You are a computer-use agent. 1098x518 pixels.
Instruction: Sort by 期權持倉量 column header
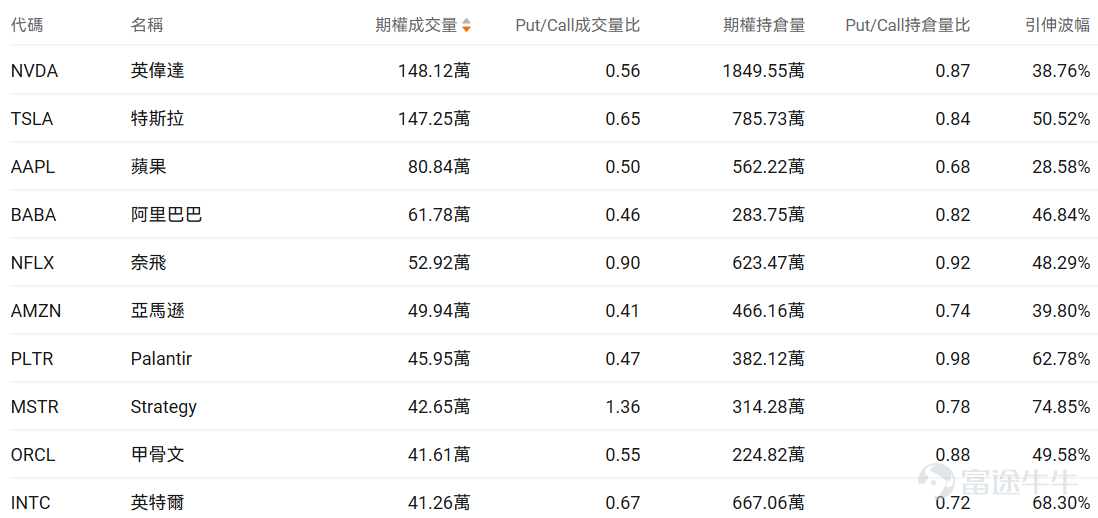pos(764,26)
